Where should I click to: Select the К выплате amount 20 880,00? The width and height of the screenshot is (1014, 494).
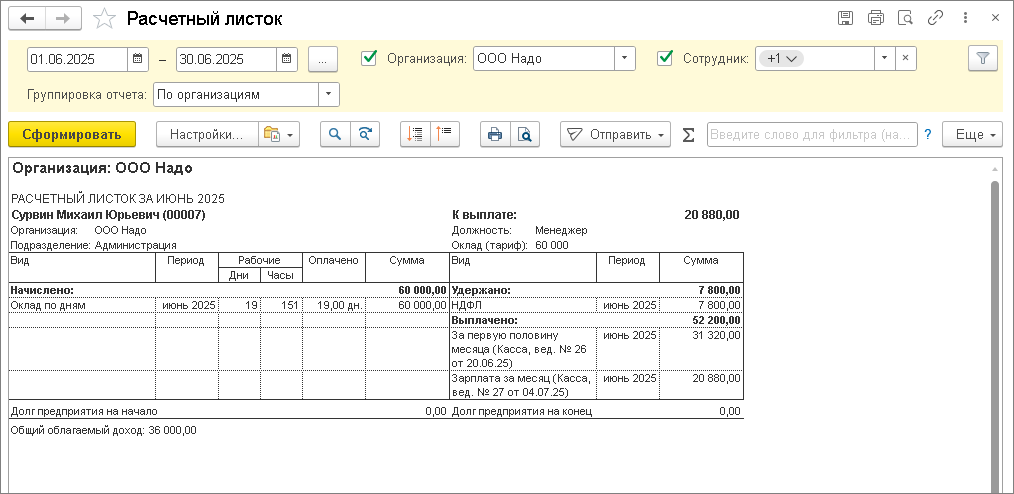pos(712,215)
